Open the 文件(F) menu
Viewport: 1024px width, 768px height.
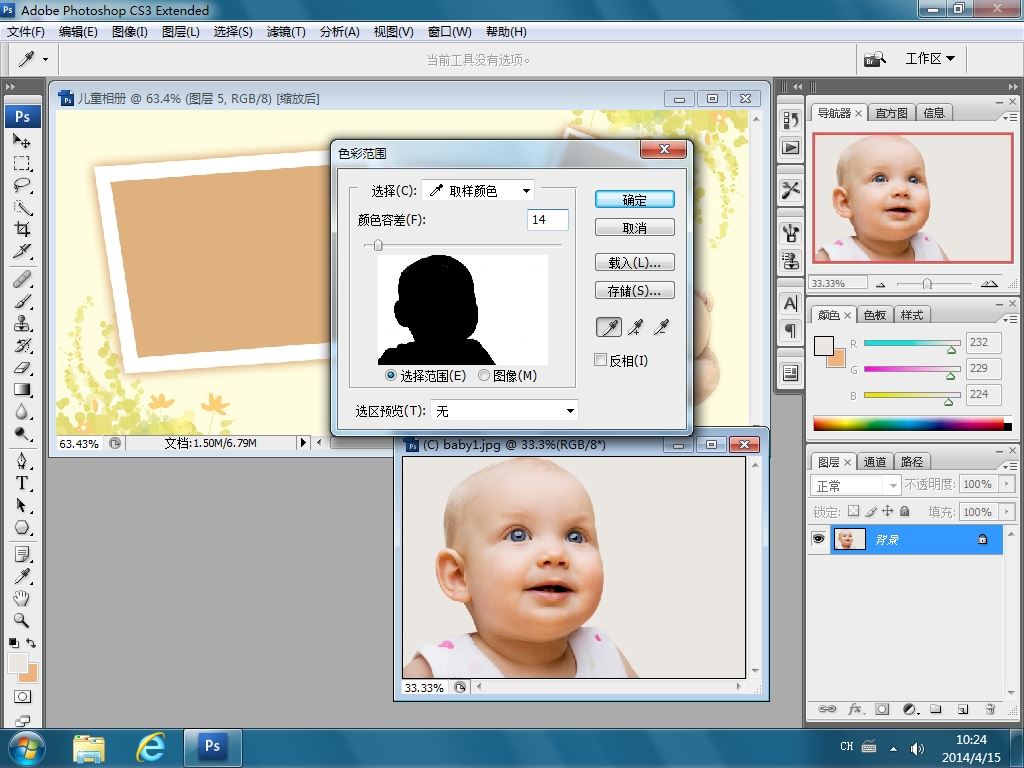click(25, 32)
